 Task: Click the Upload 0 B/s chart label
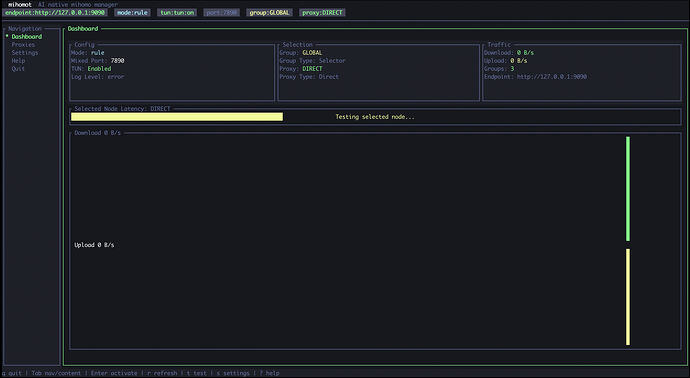click(x=94, y=245)
